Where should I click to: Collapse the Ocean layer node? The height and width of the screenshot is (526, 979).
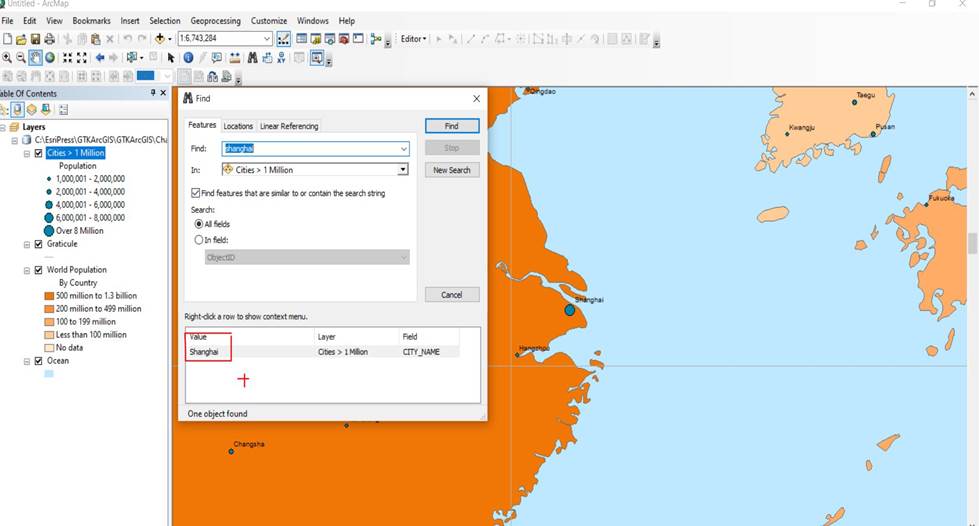click(x=27, y=361)
